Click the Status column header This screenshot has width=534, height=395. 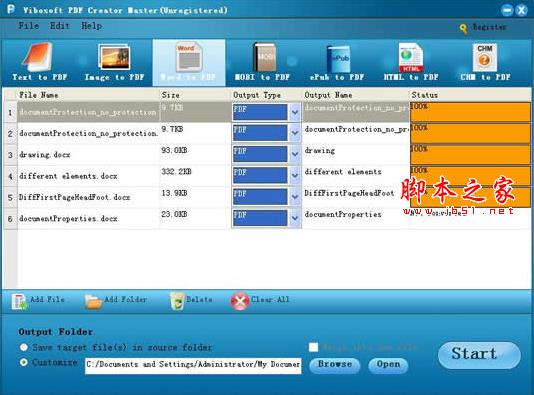[x=470, y=95]
